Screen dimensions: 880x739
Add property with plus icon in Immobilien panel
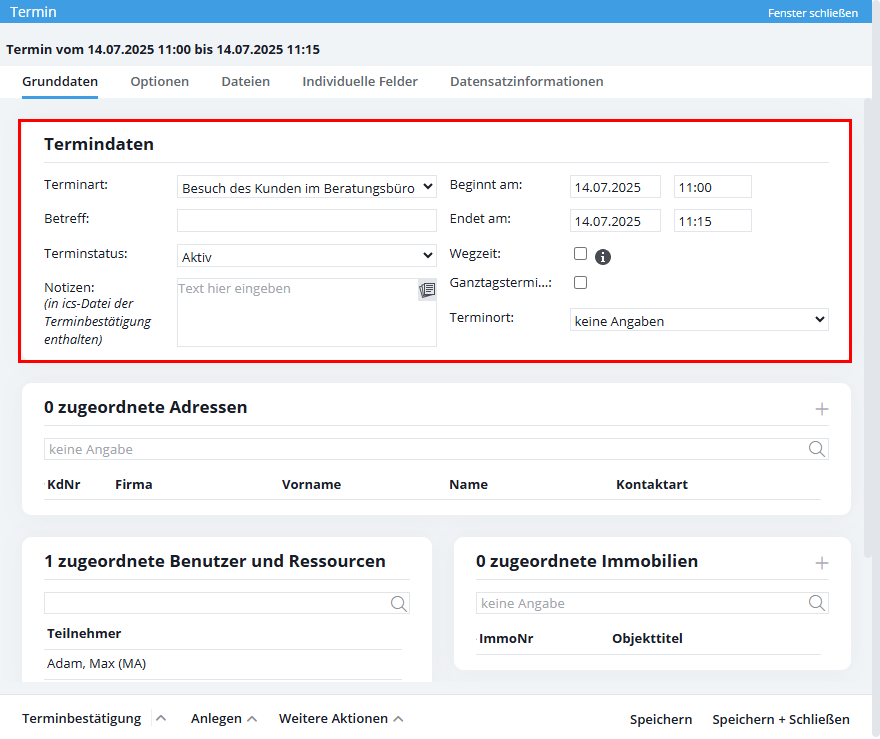point(822,563)
